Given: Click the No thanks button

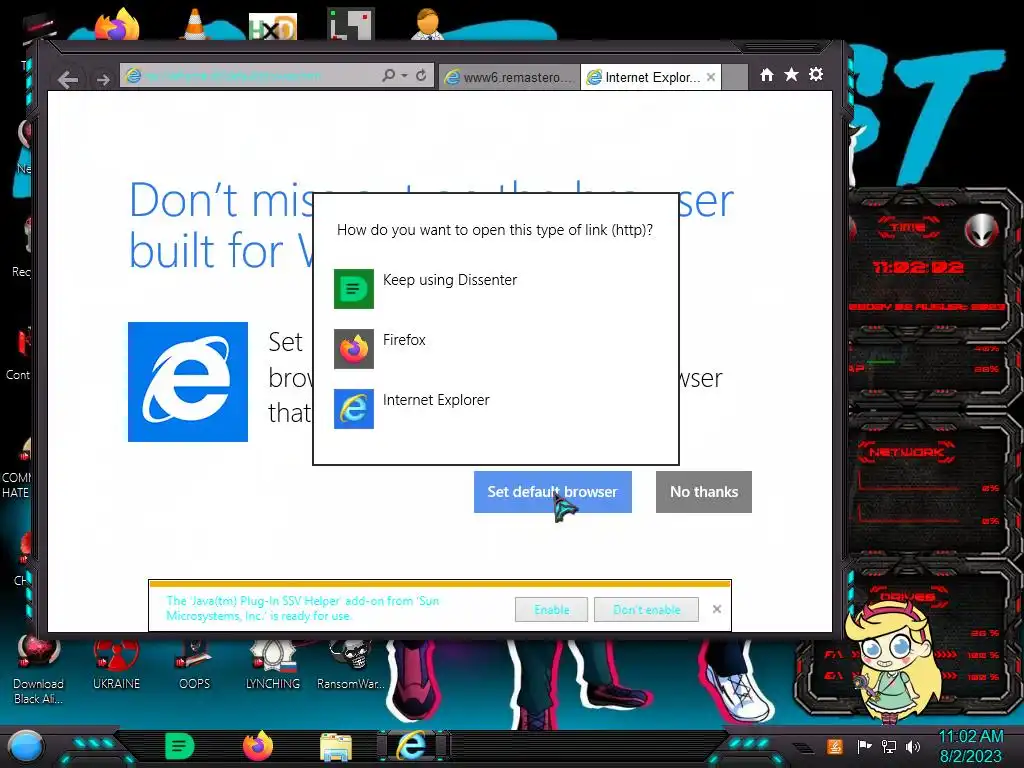Looking at the screenshot, I should [x=704, y=492].
